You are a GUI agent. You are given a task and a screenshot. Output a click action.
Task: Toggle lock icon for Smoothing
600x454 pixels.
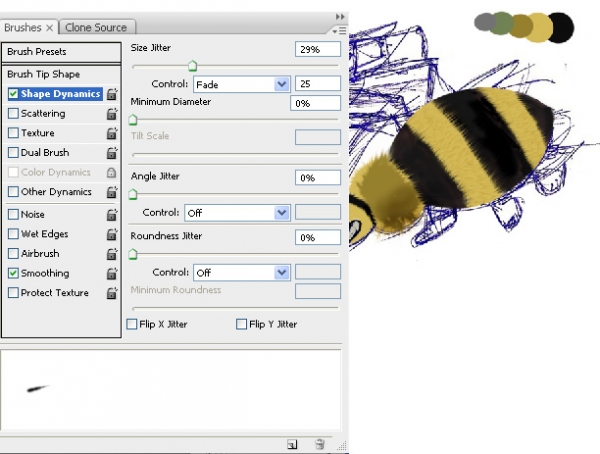(x=112, y=273)
